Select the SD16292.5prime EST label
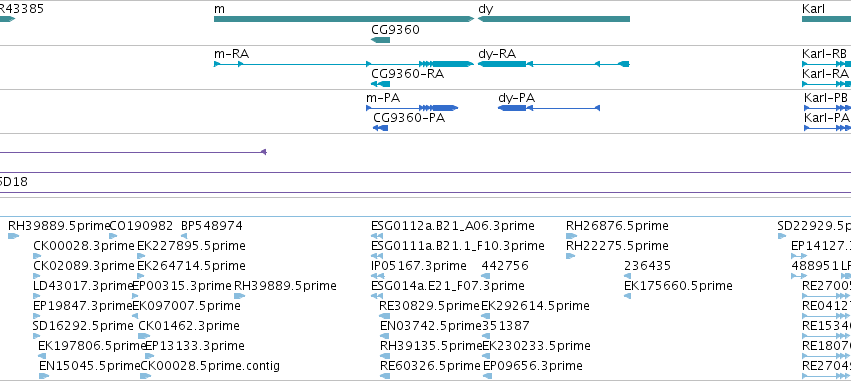Viewport: 851px width, 381px height. (83, 326)
